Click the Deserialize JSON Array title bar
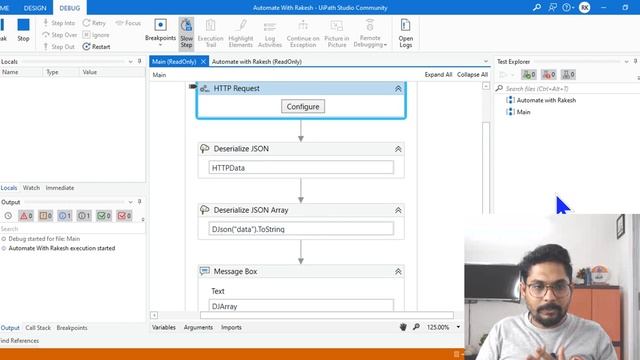The height and width of the screenshot is (360, 640). click(x=301, y=210)
